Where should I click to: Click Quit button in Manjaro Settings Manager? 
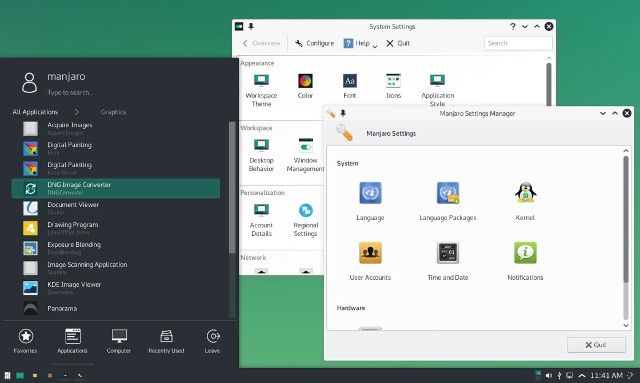click(x=596, y=345)
